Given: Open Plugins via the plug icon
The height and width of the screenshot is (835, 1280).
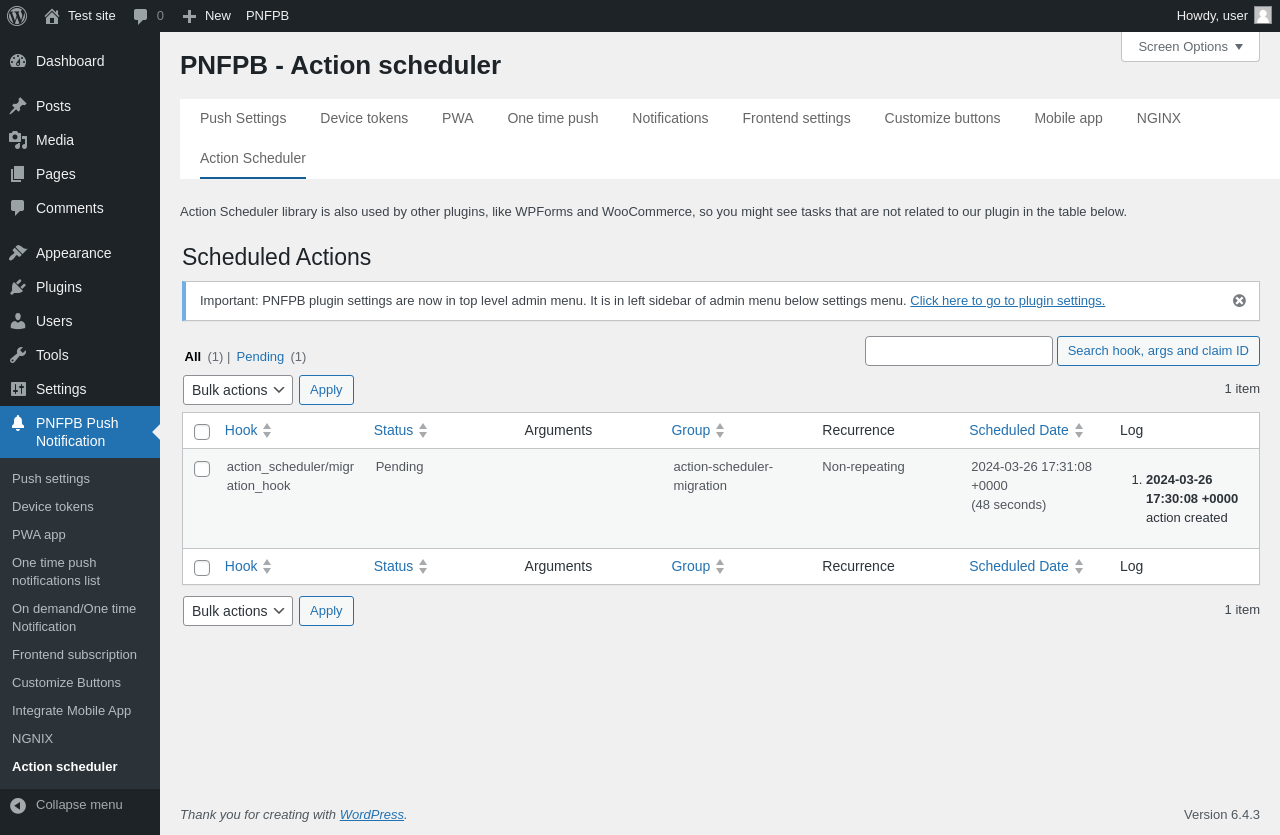Looking at the screenshot, I should (x=18, y=287).
